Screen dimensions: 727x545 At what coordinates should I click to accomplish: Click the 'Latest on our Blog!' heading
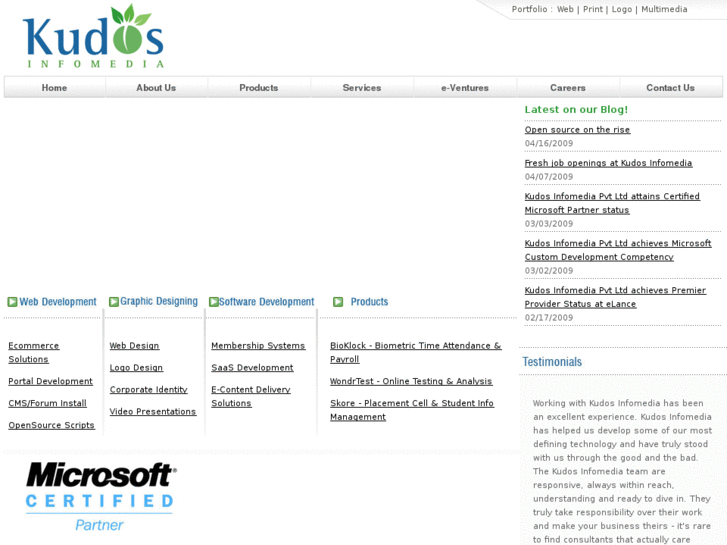click(x=576, y=110)
